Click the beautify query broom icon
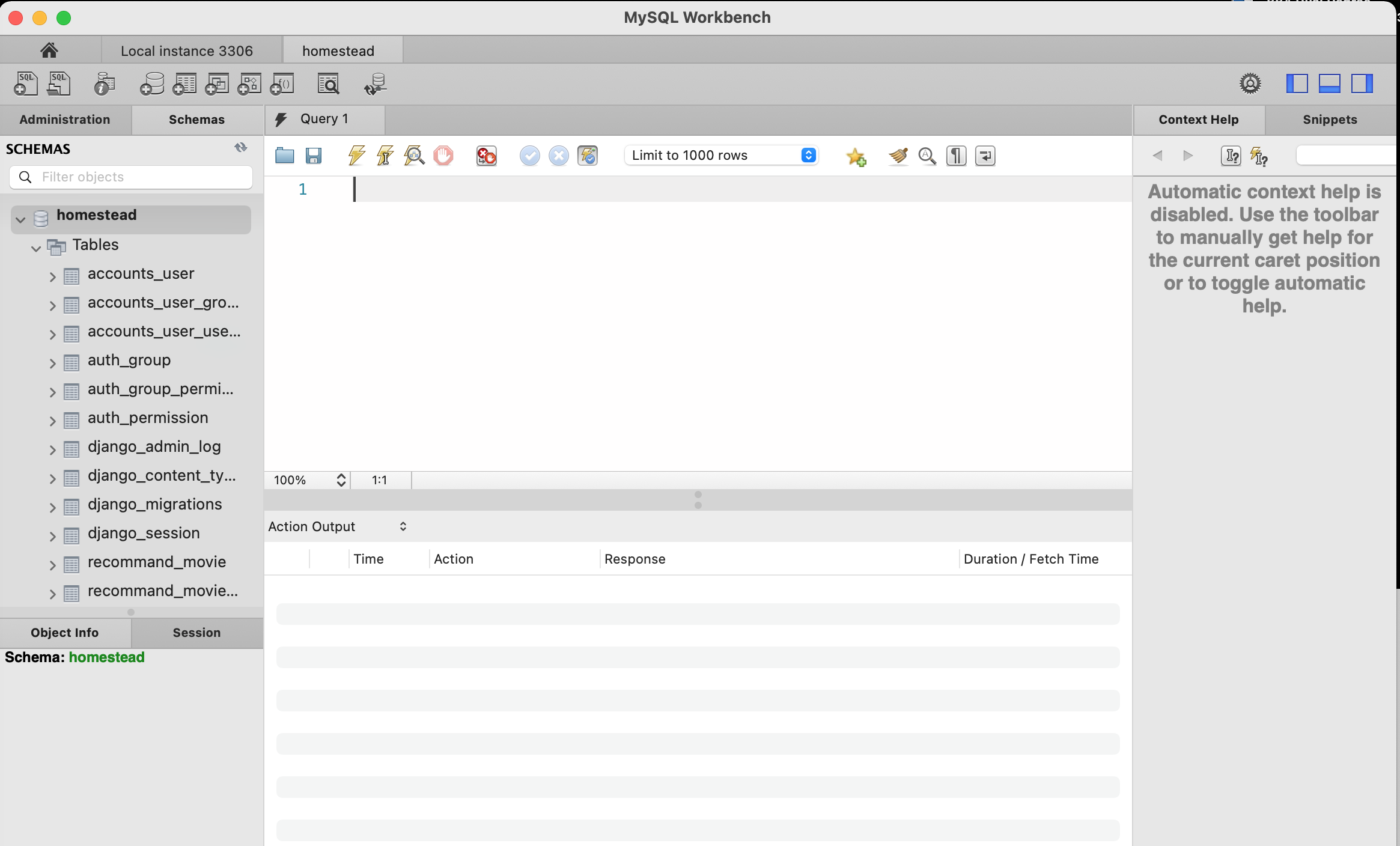 (x=898, y=156)
